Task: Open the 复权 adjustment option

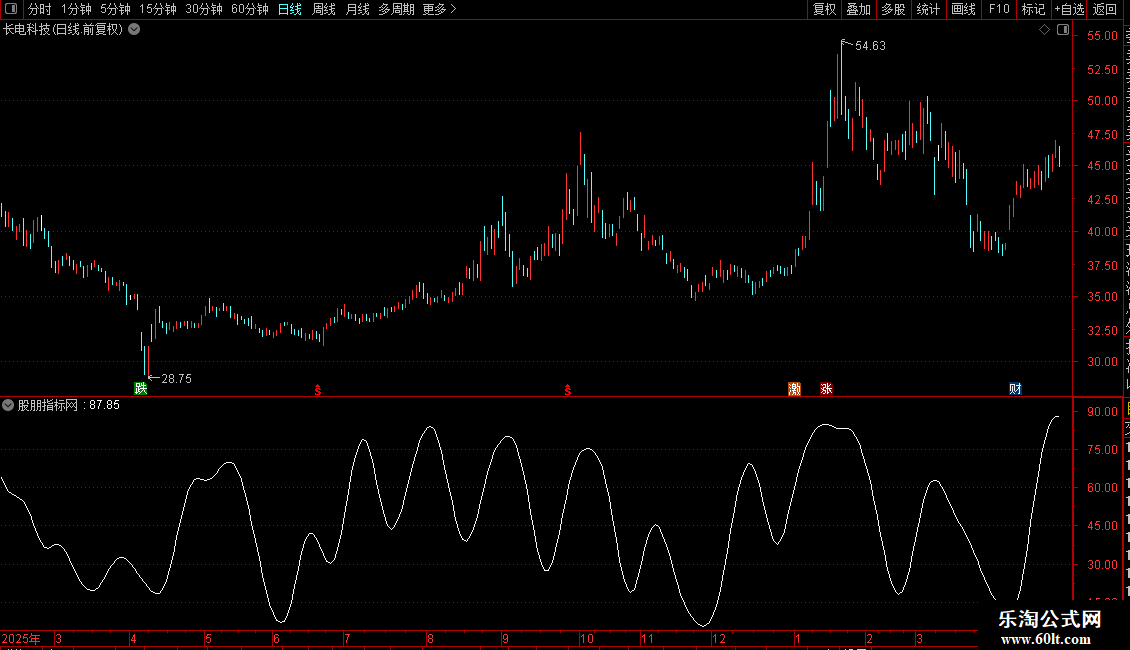Action: tap(824, 9)
